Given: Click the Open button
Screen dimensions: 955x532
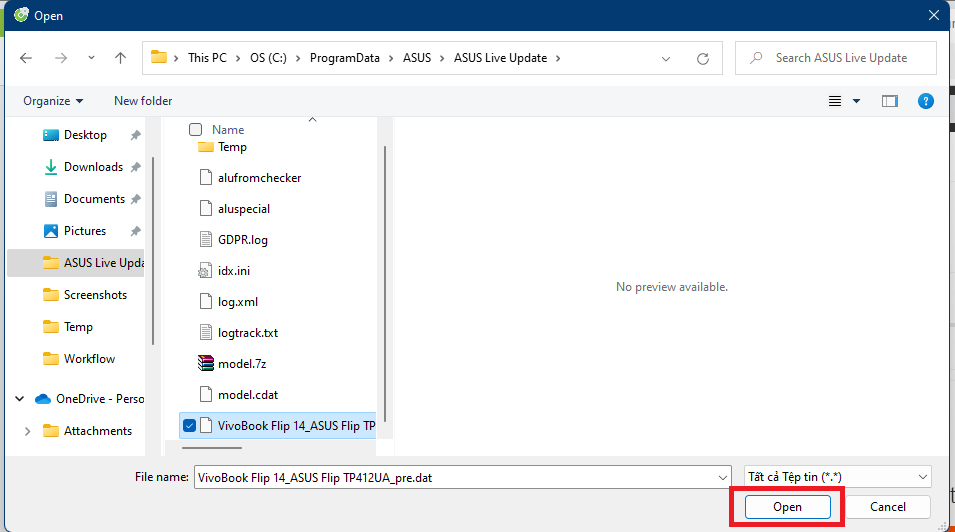Looking at the screenshot, I should tap(788, 507).
